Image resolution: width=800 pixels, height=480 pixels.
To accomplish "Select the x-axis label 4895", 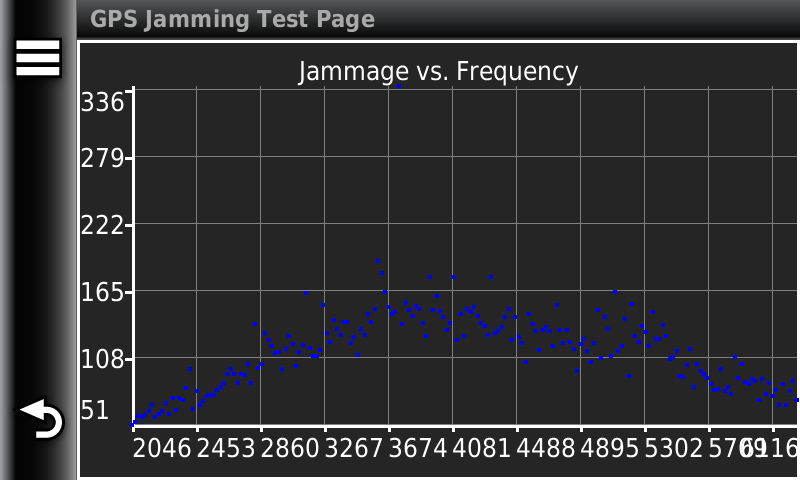I will tap(610, 449).
